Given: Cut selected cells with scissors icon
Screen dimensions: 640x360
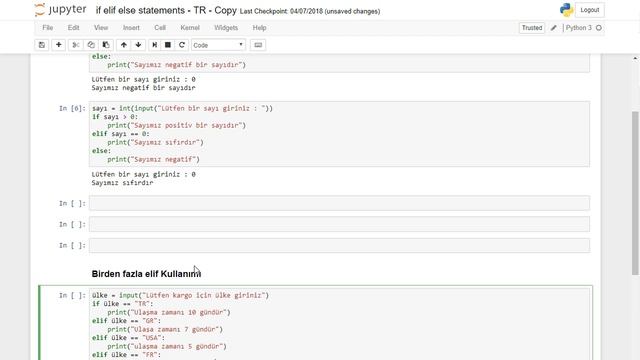Looking at the screenshot, I should [76, 45].
